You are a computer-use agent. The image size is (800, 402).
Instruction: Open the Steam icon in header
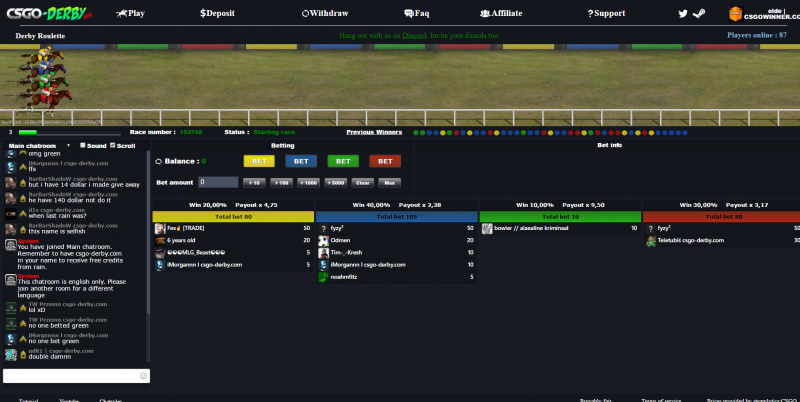[698, 14]
